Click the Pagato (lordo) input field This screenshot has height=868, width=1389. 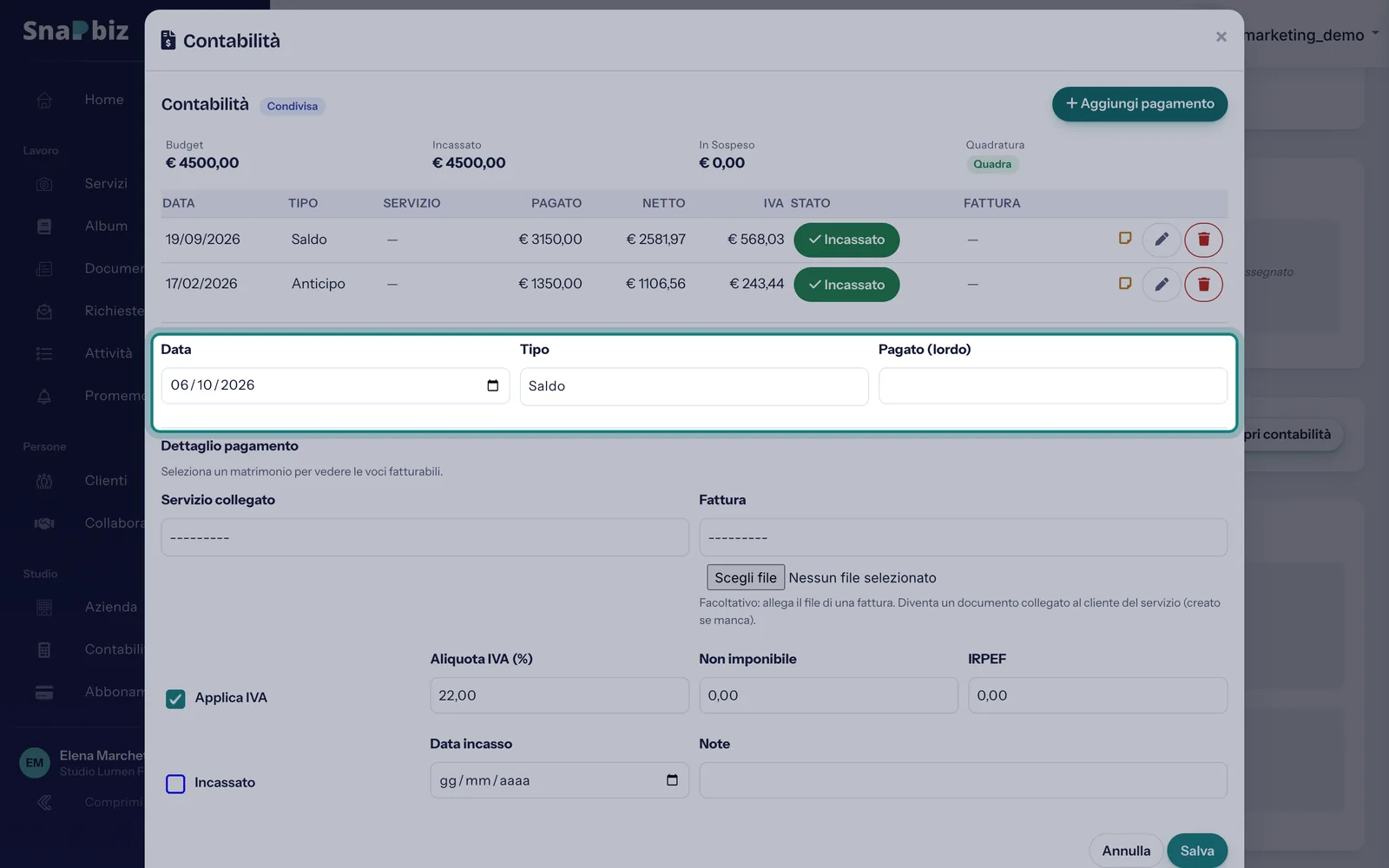(x=1052, y=385)
